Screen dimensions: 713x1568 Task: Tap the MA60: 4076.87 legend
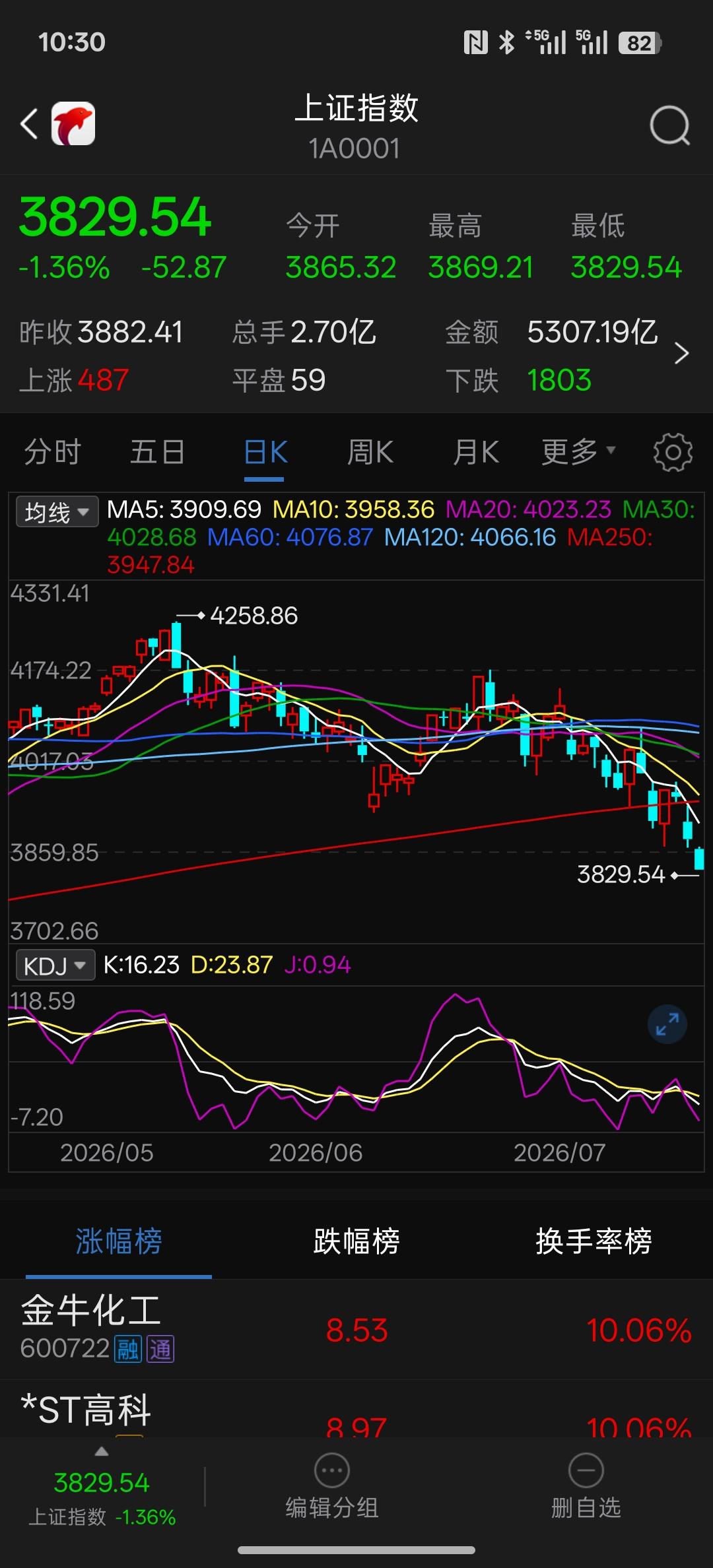pyautogui.click(x=290, y=537)
